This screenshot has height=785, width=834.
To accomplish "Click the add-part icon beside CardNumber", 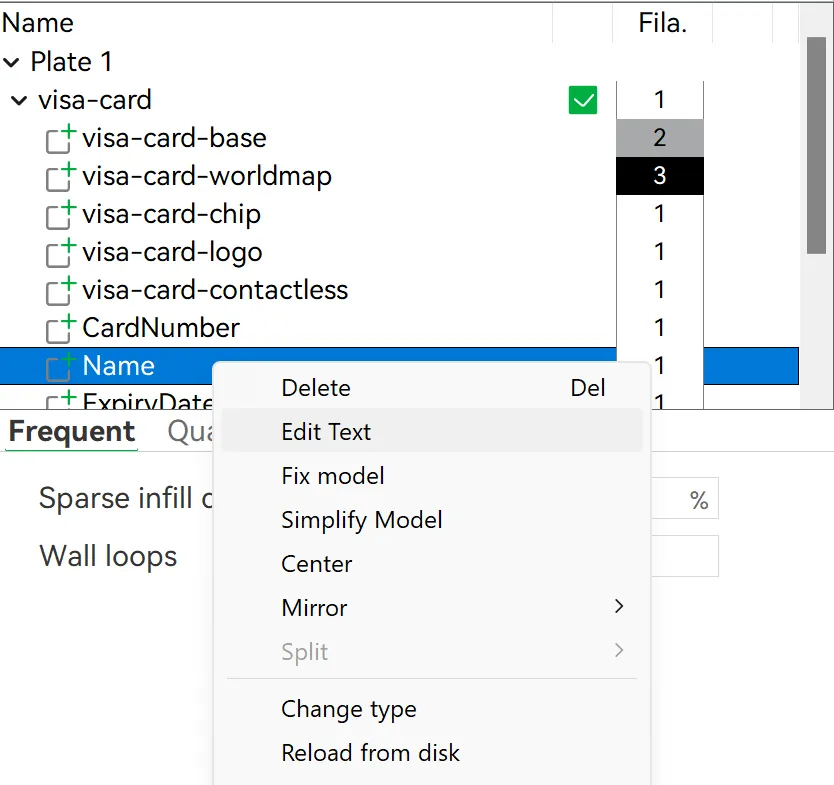I will tap(59, 328).
